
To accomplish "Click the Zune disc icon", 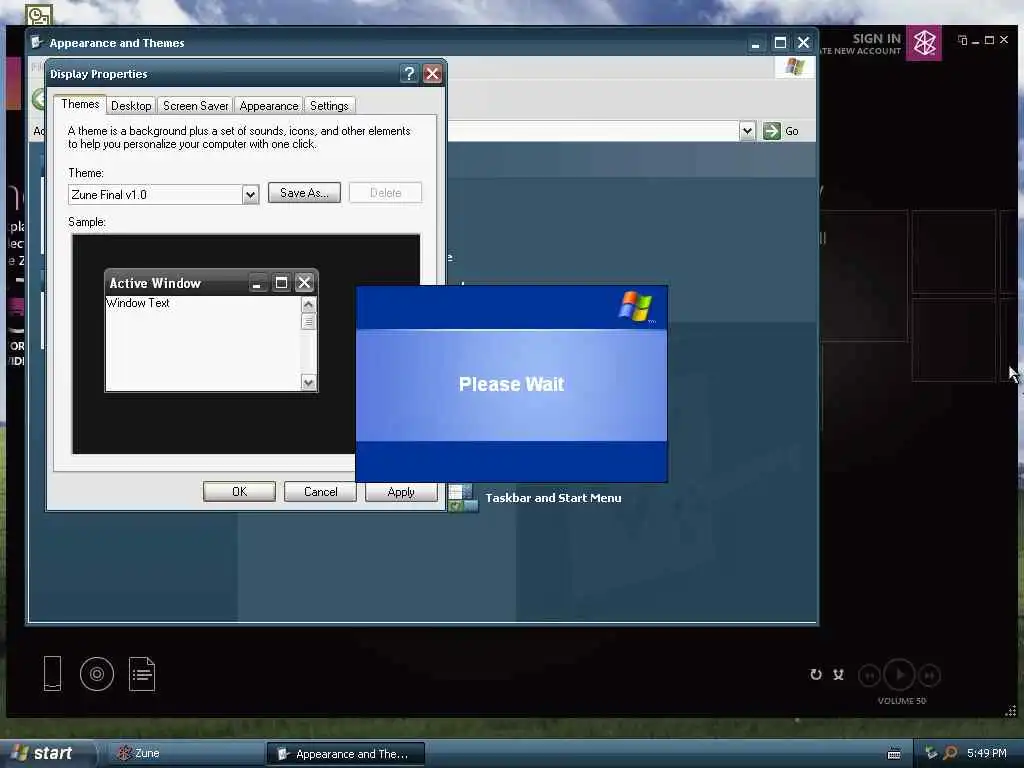I will click(97, 674).
